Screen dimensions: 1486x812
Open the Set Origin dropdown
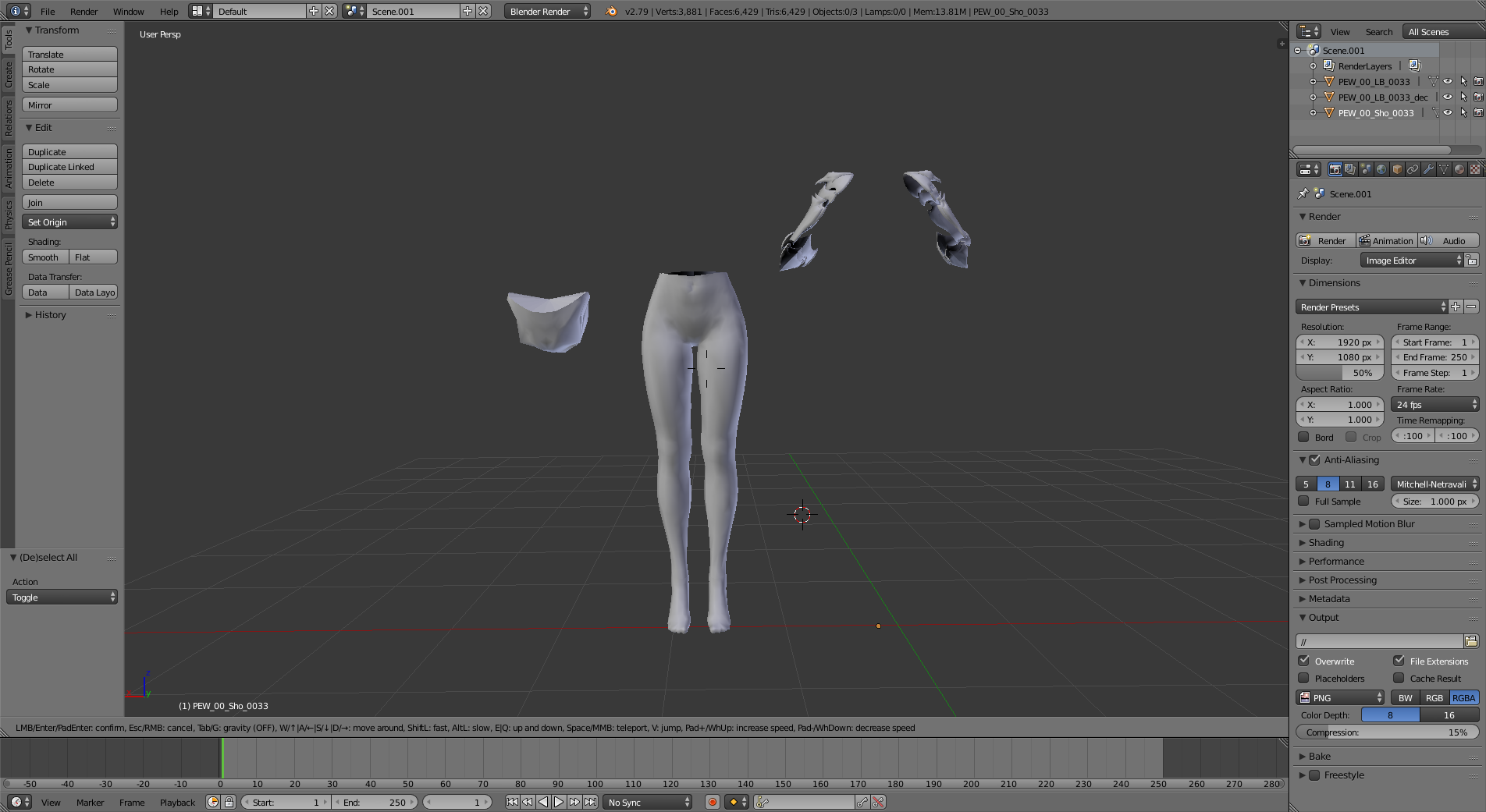69,222
